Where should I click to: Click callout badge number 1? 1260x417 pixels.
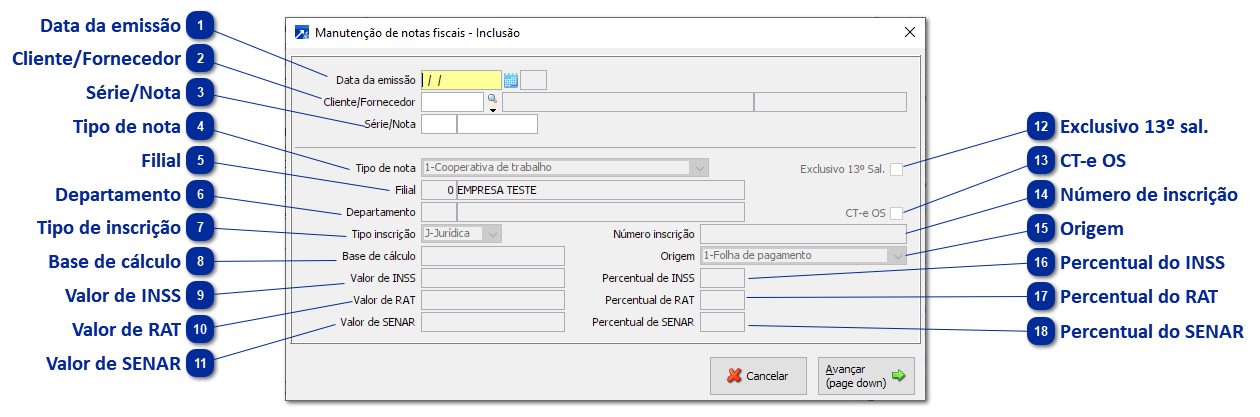pyautogui.click(x=201, y=23)
